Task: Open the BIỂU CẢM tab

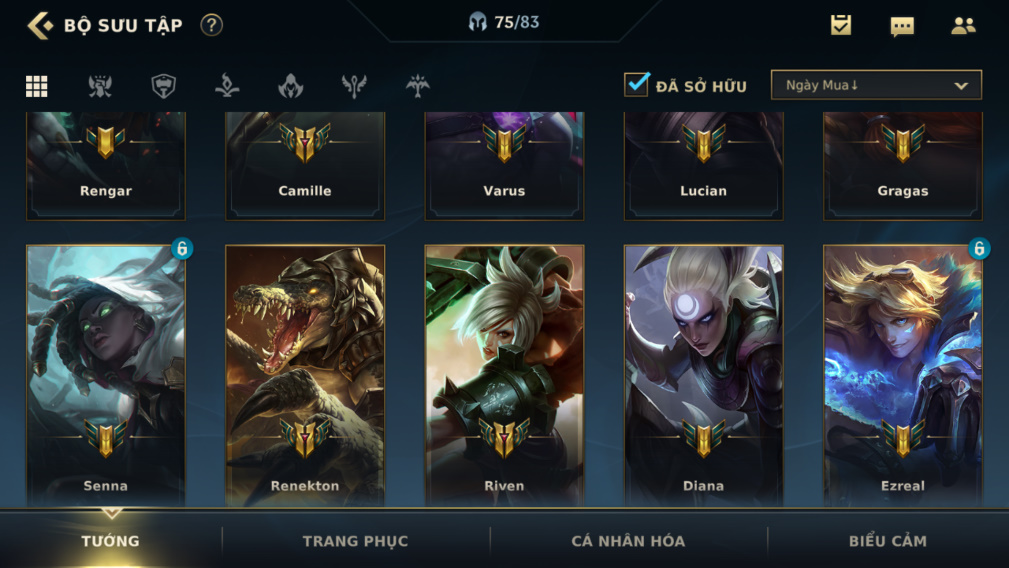Action: [887, 541]
